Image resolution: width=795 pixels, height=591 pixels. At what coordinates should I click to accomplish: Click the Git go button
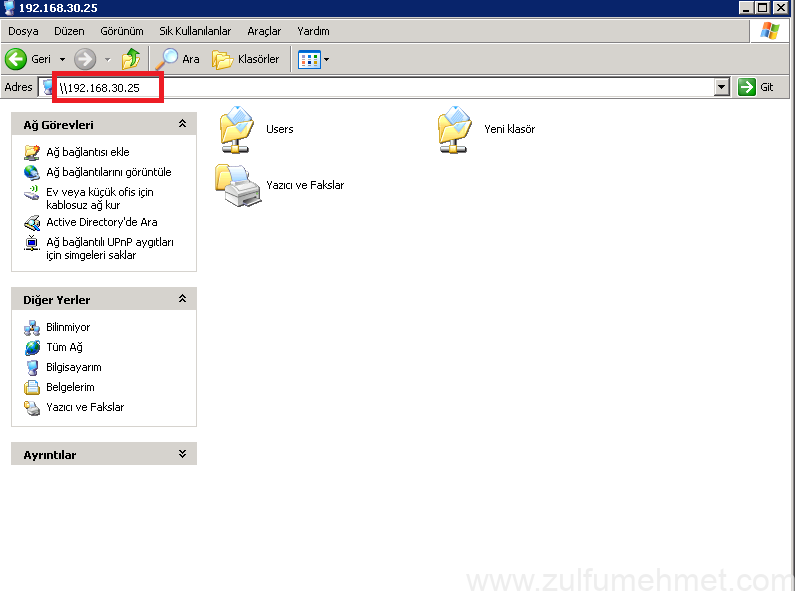click(756, 88)
